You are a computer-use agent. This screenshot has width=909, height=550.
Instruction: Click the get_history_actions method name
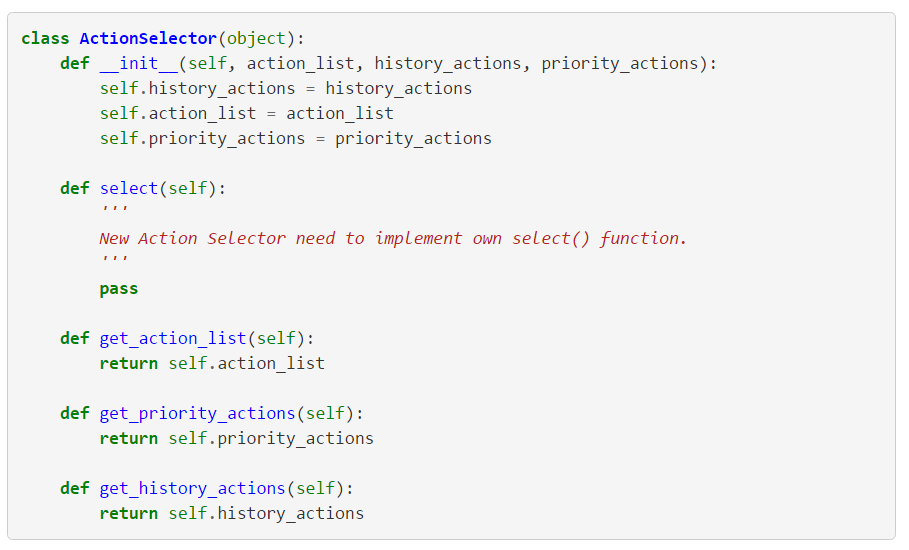point(192,489)
